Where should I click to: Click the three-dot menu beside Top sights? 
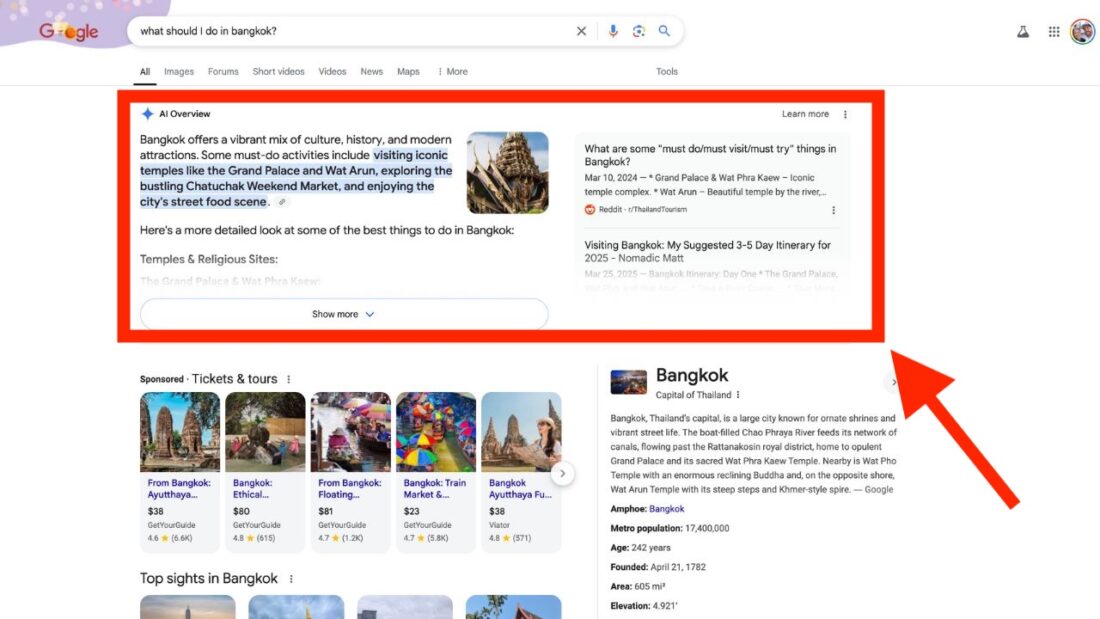click(x=289, y=578)
